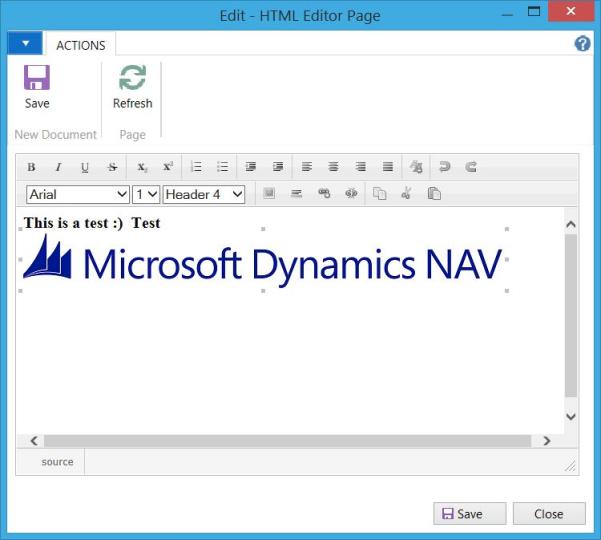Click the Close button
Screen dimensions: 601x540
pyautogui.click(x=549, y=514)
